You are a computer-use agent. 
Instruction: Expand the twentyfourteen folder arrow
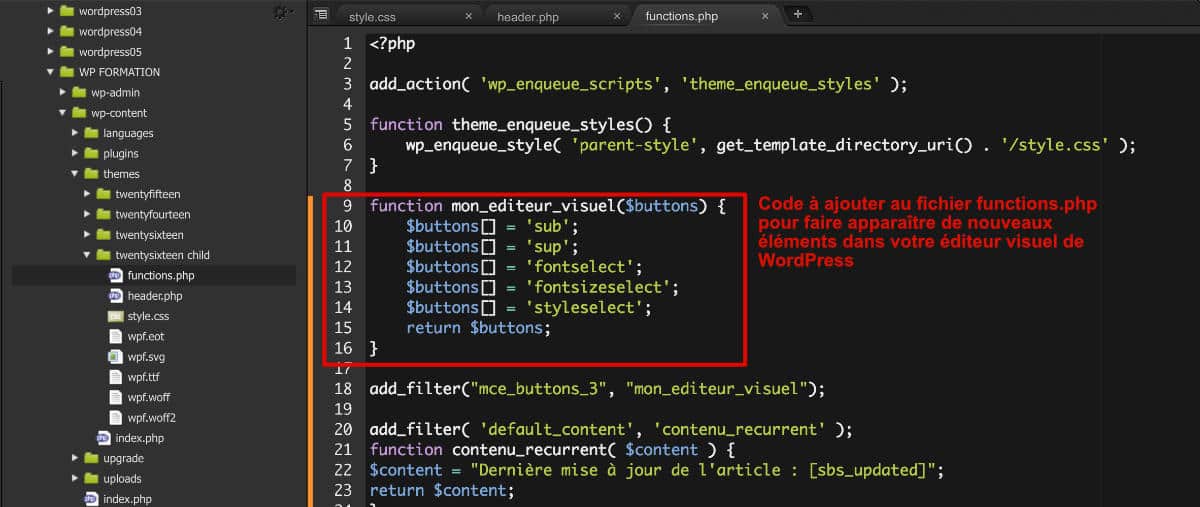pos(87,214)
